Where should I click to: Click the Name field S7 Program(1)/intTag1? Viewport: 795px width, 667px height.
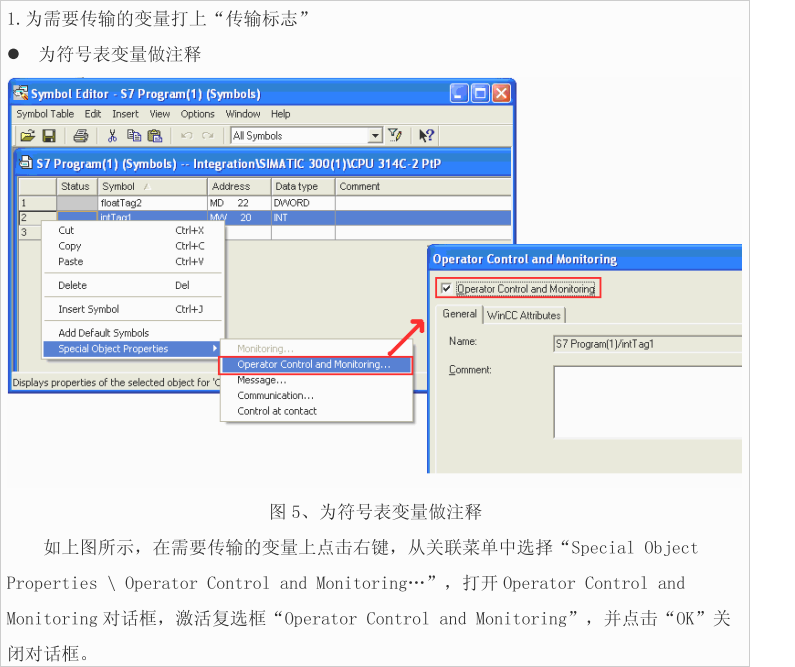[x=647, y=344]
